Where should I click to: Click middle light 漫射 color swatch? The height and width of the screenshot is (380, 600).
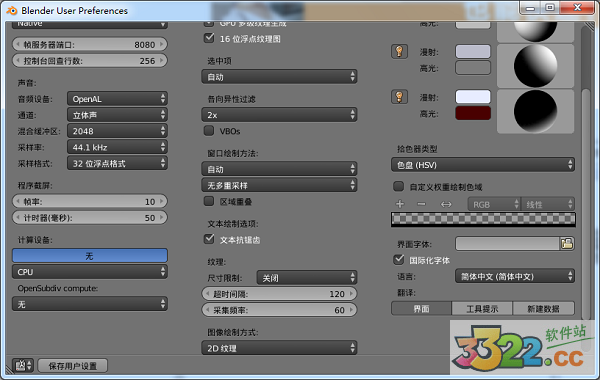tap(473, 51)
